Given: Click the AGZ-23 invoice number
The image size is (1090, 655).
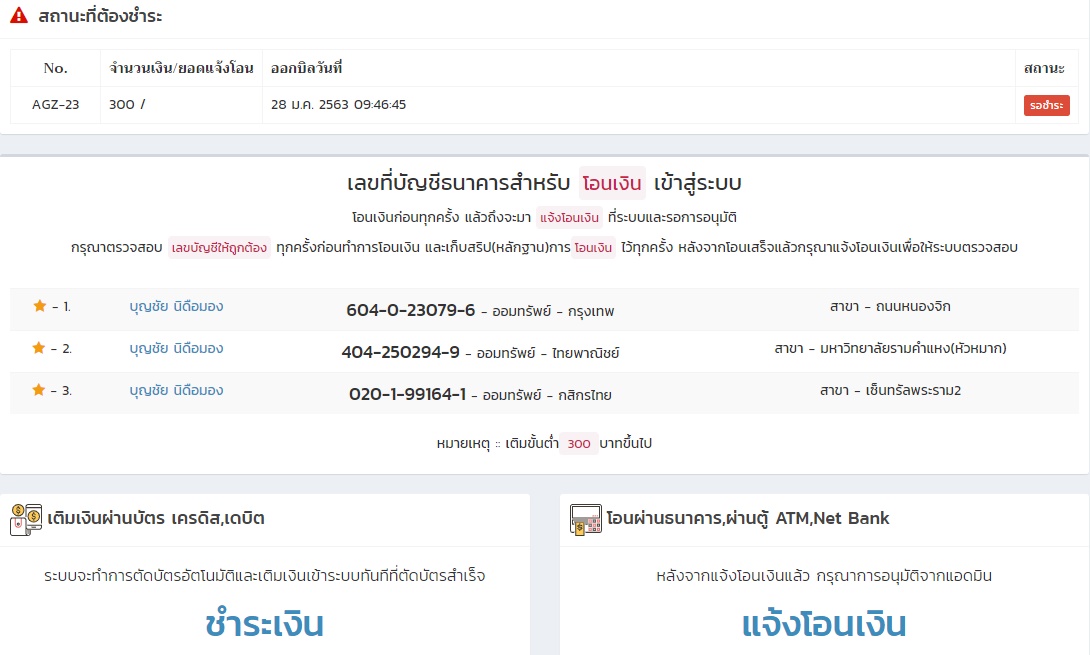Looking at the screenshot, I should pos(55,105).
